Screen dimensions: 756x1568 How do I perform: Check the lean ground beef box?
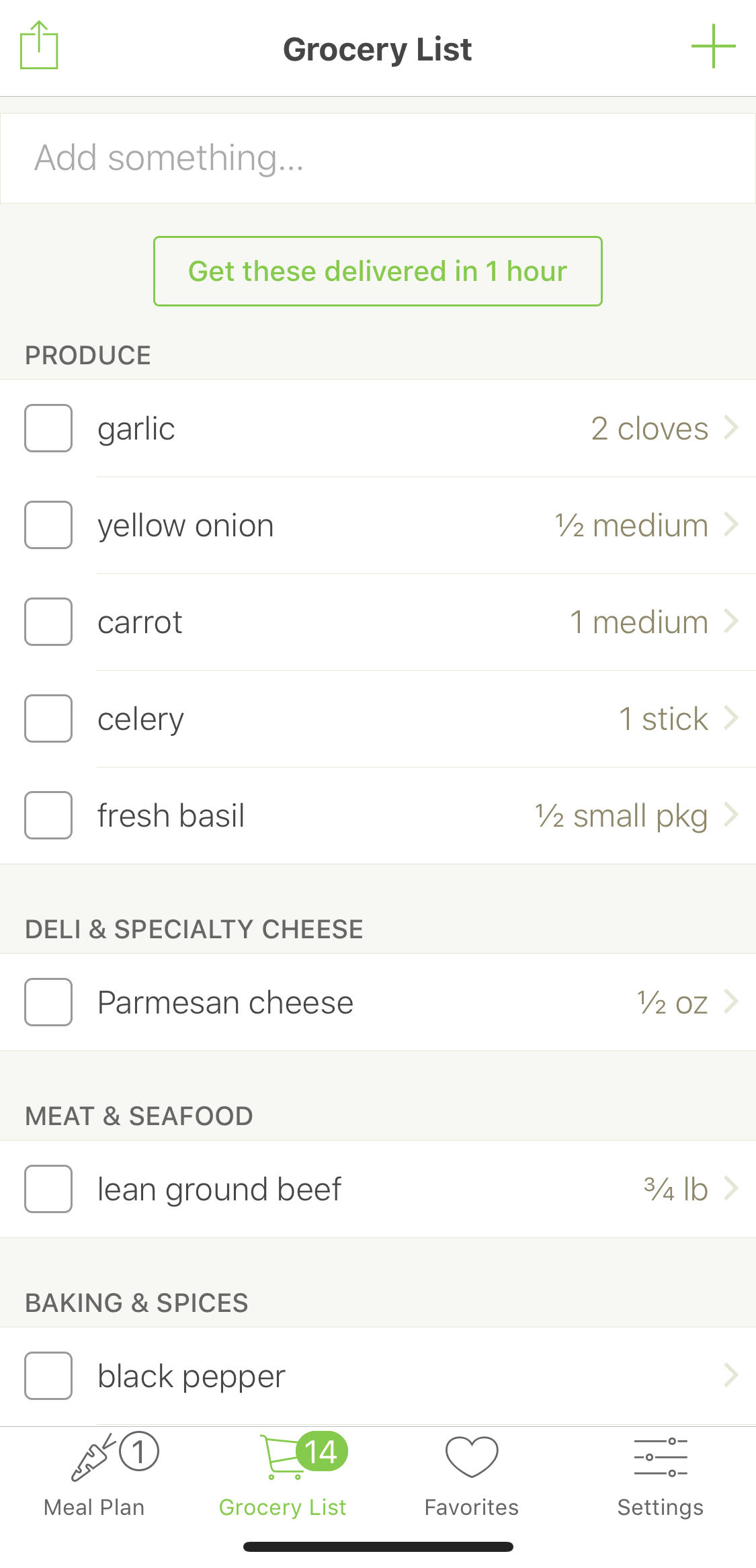(x=48, y=1189)
